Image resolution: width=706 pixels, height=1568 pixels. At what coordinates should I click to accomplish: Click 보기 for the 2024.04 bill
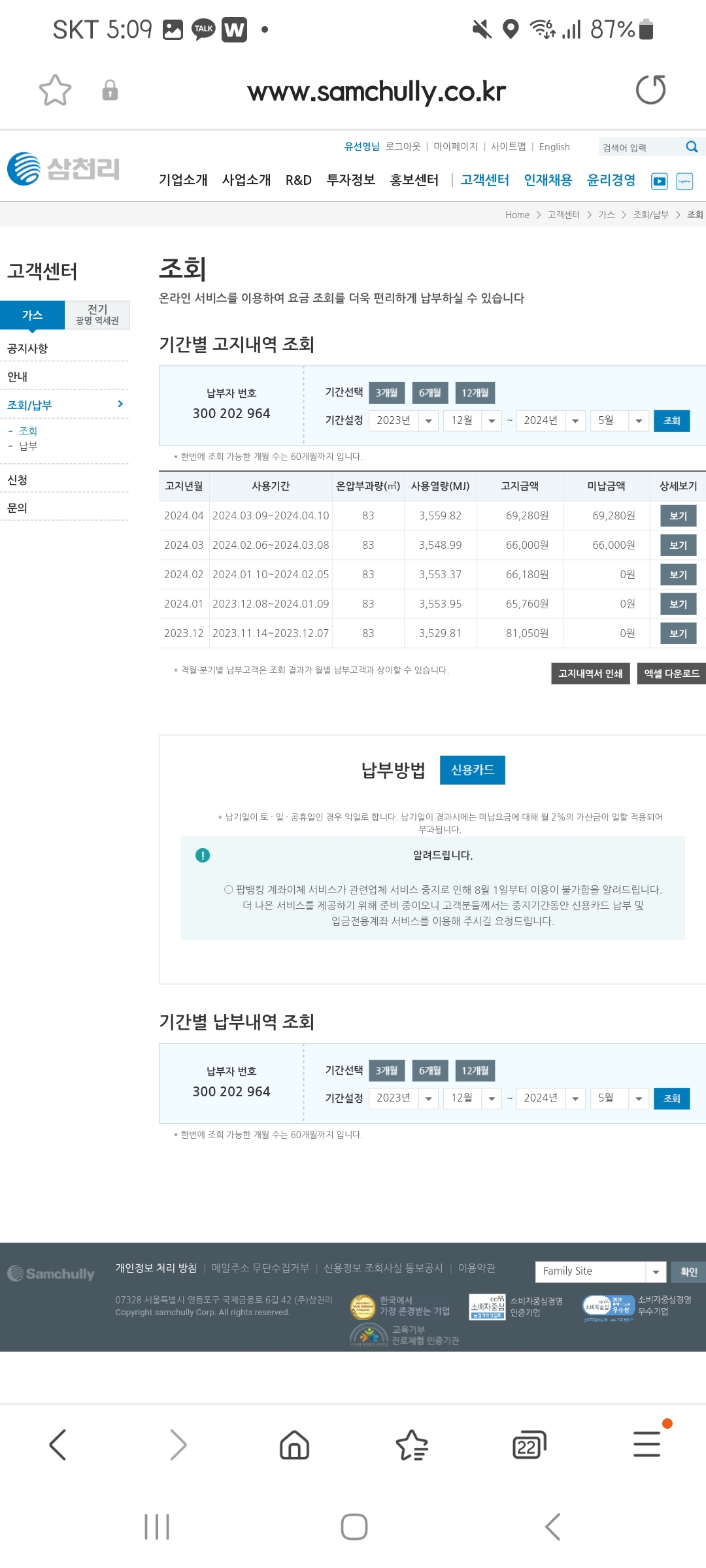(678, 516)
